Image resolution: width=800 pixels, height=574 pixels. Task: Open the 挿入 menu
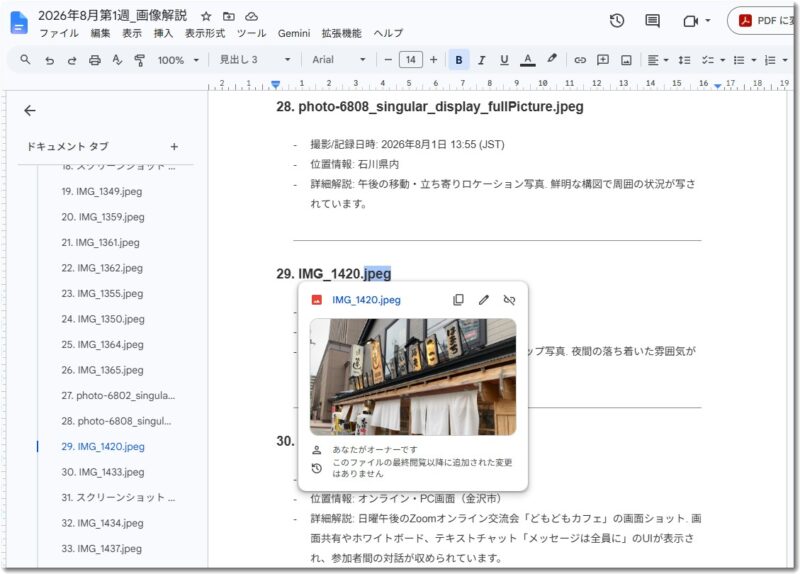163,33
